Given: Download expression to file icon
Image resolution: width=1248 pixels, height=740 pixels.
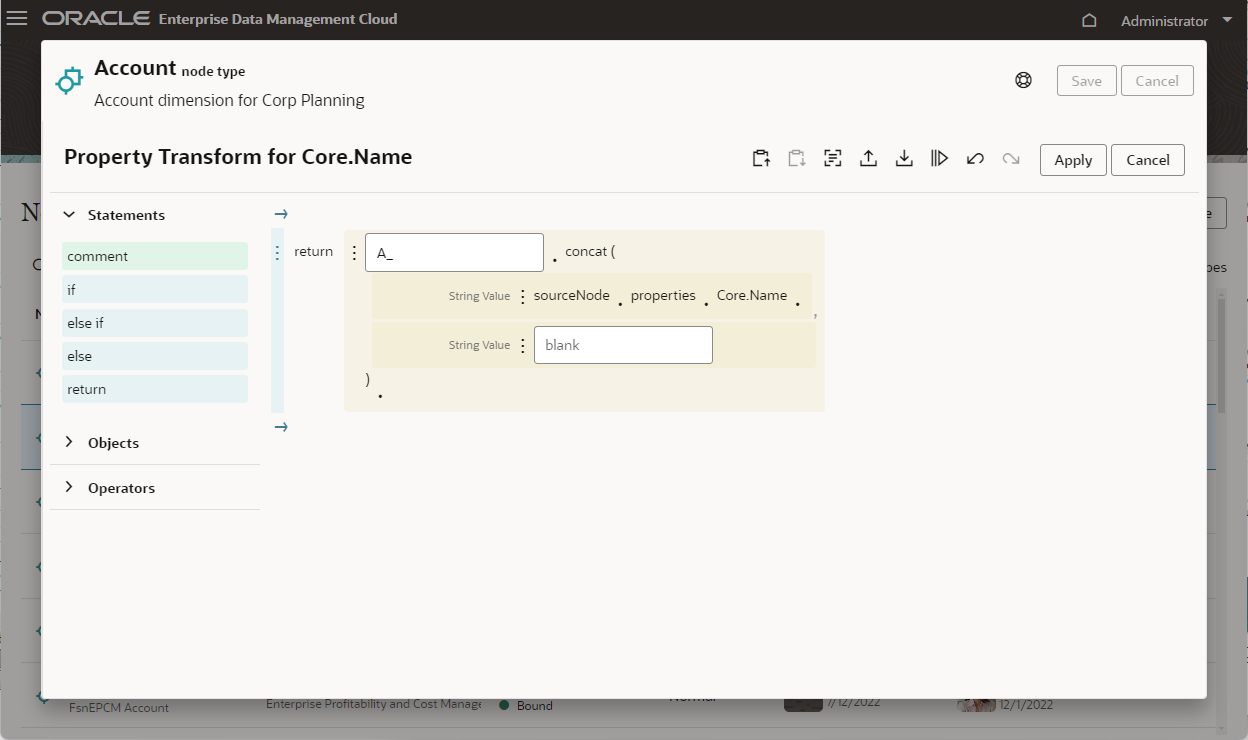Looking at the screenshot, I should 904,158.
